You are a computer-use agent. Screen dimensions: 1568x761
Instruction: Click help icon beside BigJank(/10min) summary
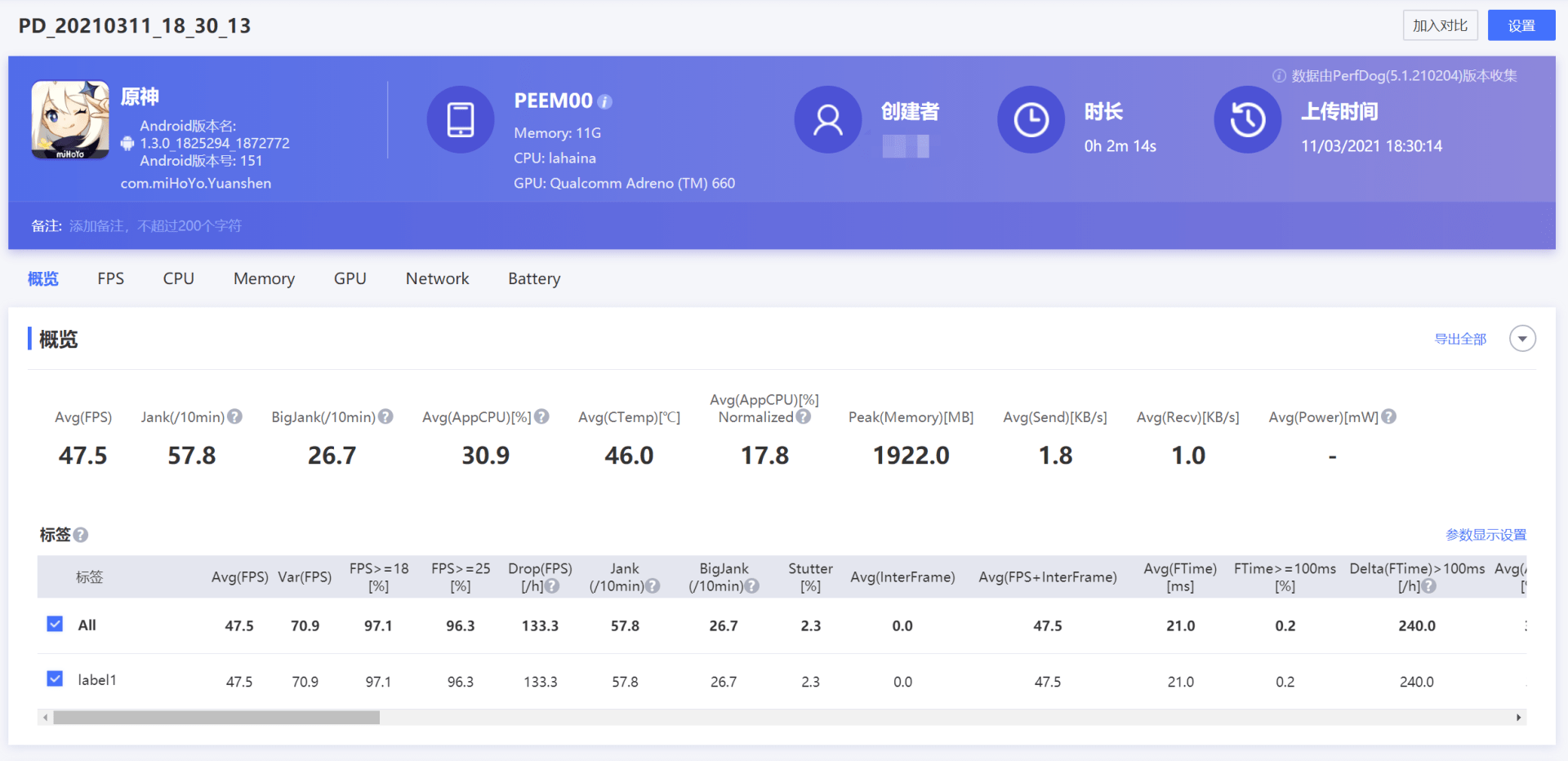[x=385, y=417]
